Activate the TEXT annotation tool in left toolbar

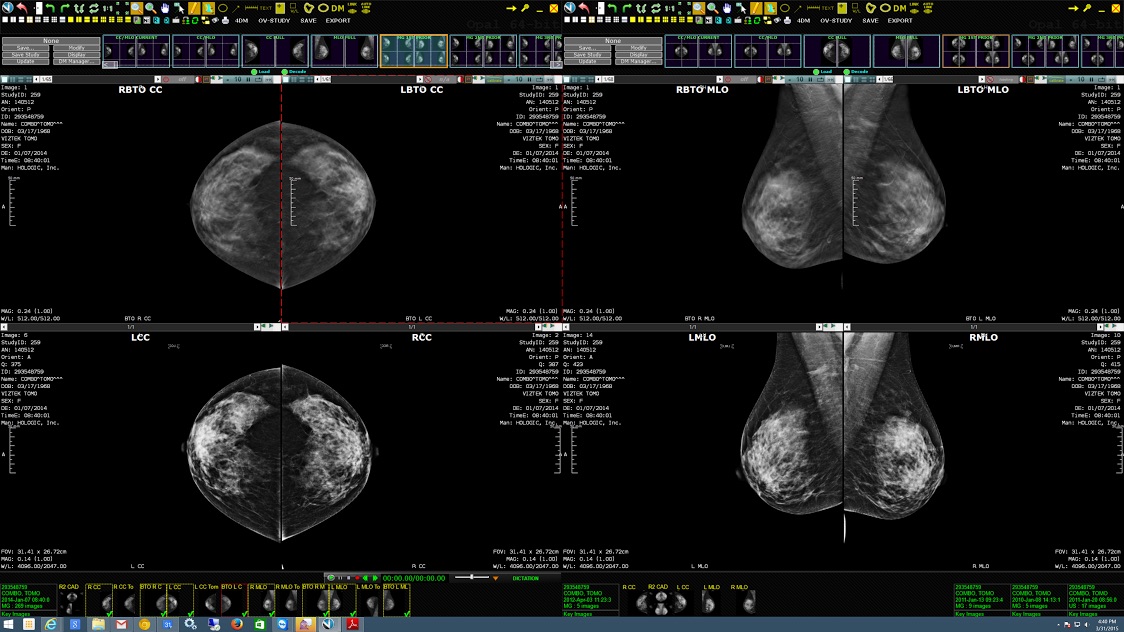[x=265, y=8]
